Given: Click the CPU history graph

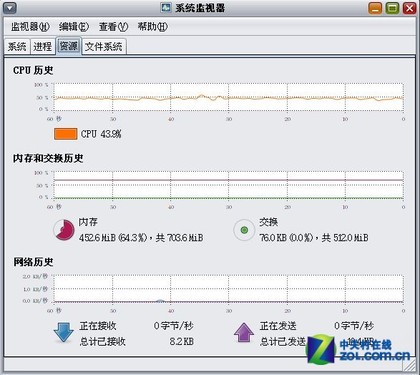Looking at the screenshot, I should click(x=229, y=97).
